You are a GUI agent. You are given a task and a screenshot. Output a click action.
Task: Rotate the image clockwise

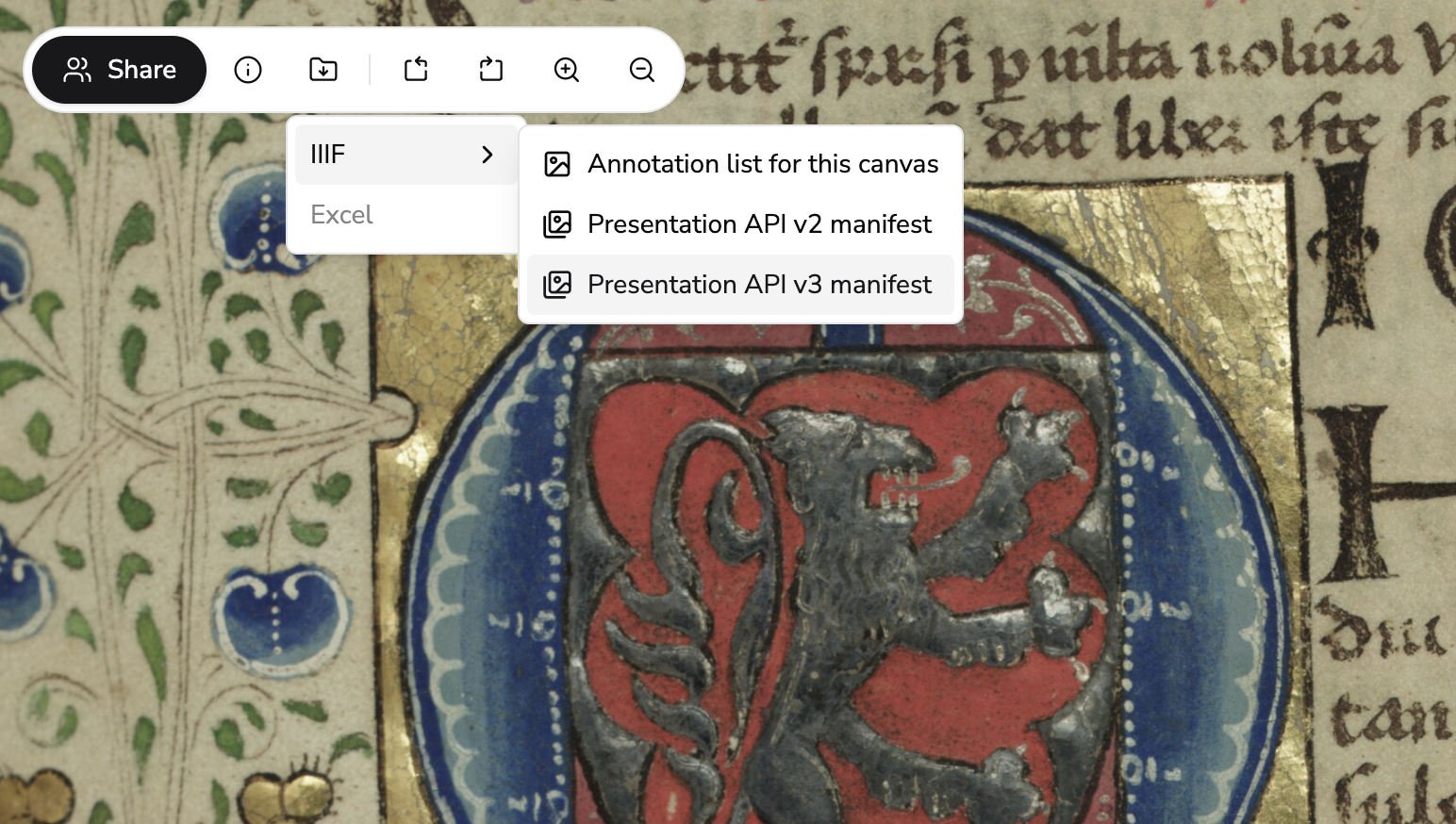point(491,70)
